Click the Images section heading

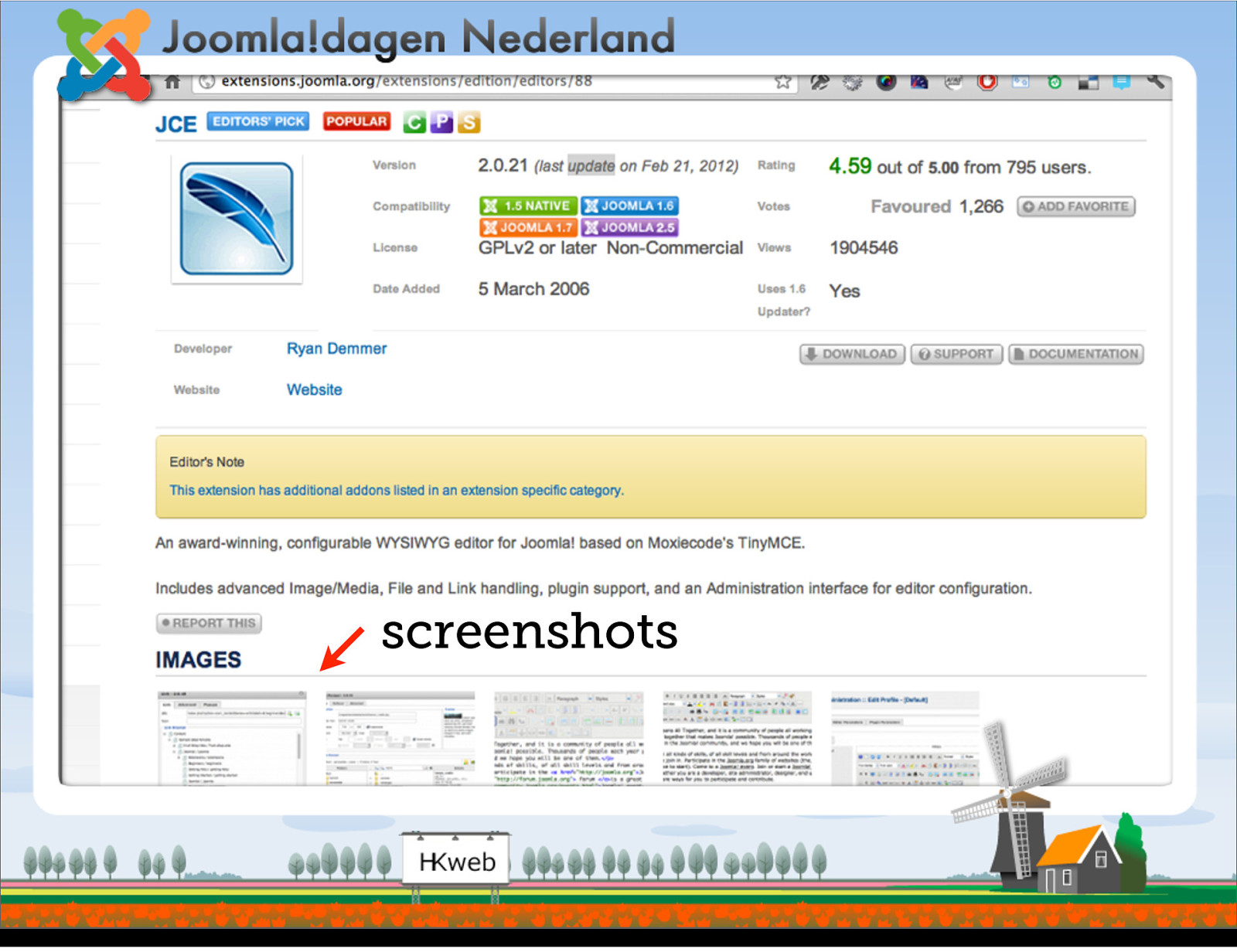(x=198, y=659)
